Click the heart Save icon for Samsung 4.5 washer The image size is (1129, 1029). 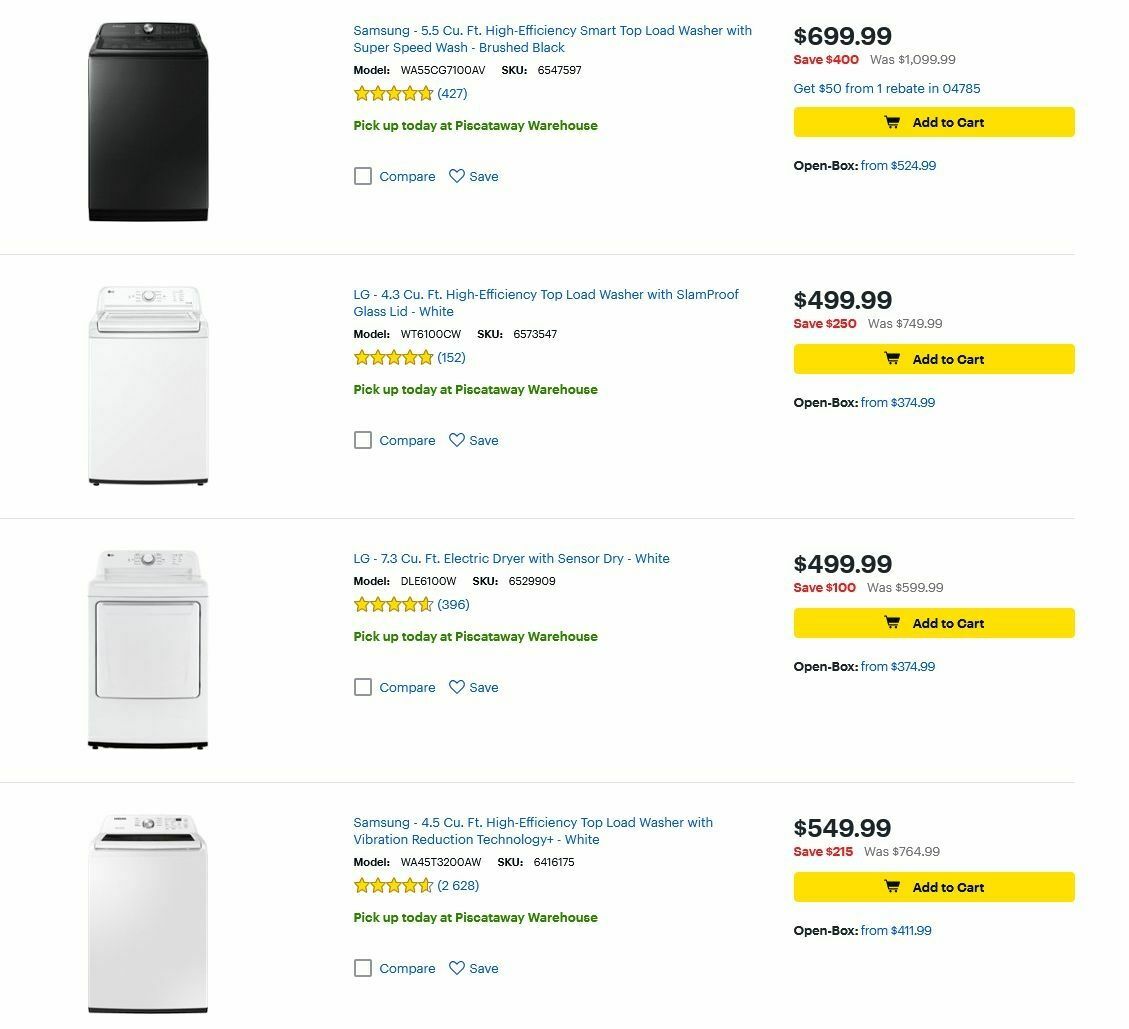458,968
